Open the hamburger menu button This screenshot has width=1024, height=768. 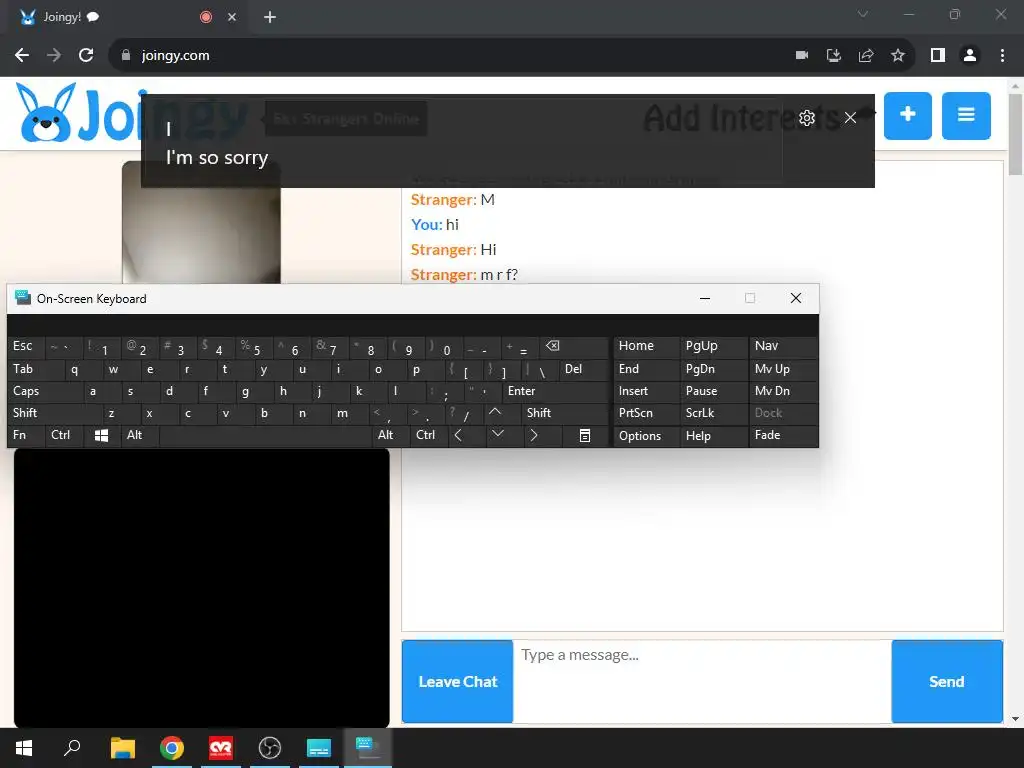click(x=966, y=116)
